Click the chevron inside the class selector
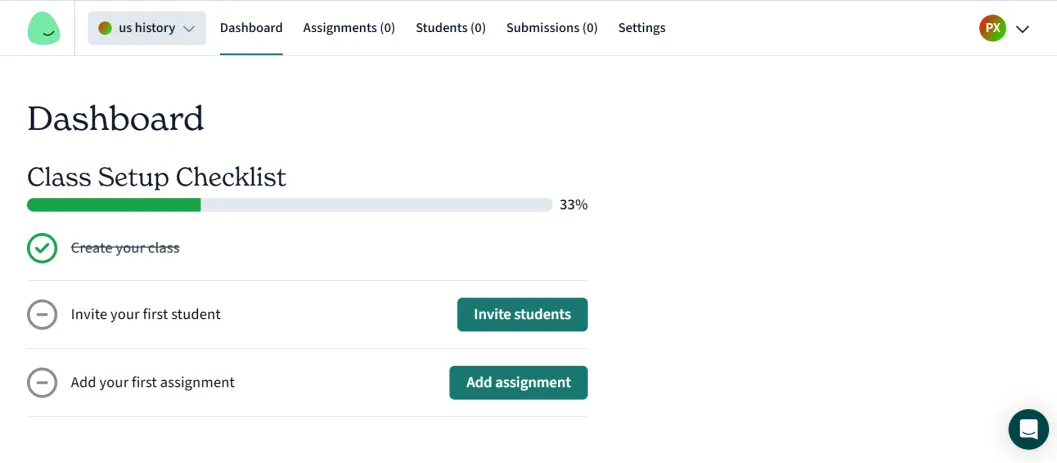 [x=189, y=29]
